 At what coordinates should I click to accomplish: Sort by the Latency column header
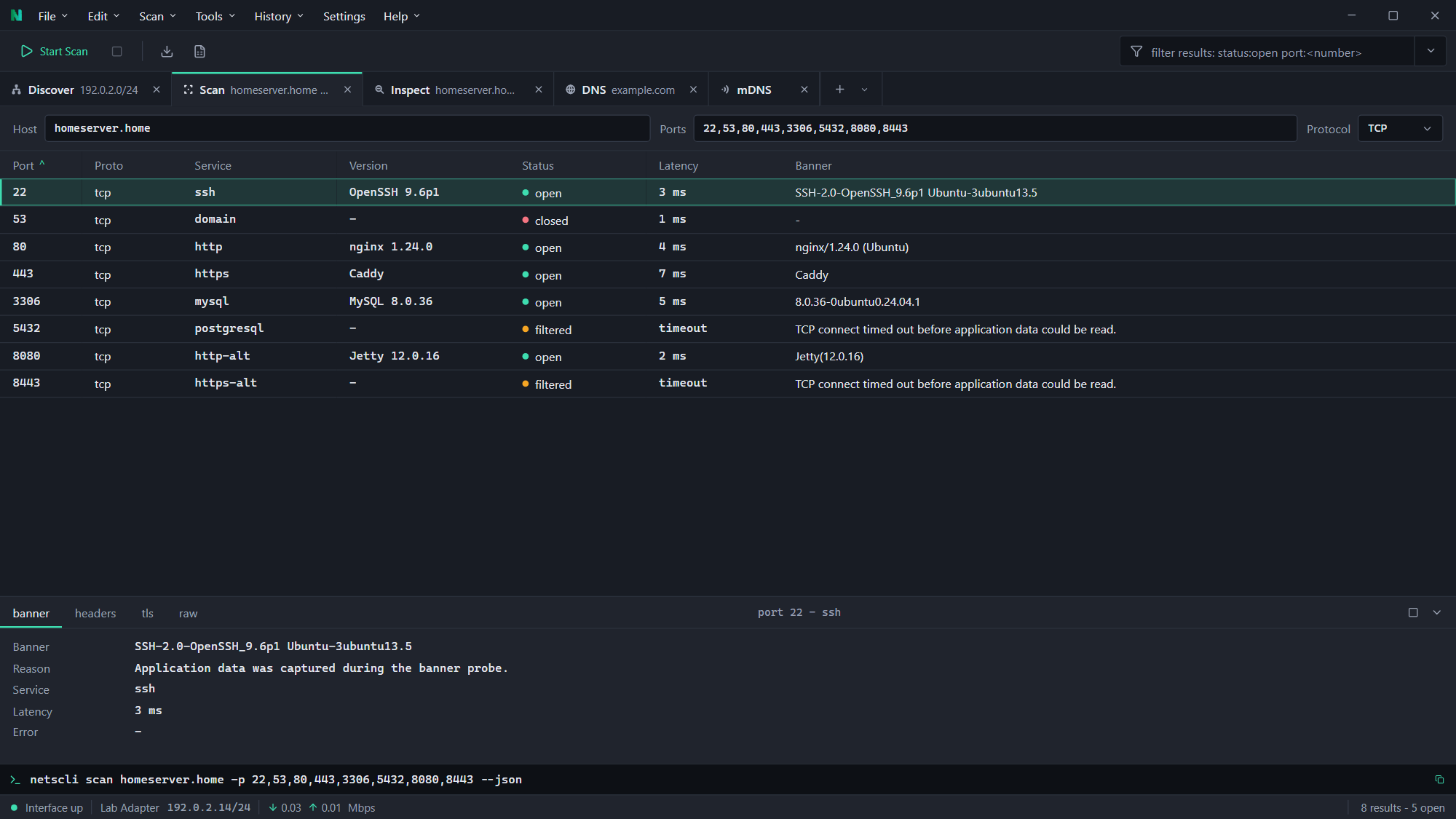(x=678, y=165)
